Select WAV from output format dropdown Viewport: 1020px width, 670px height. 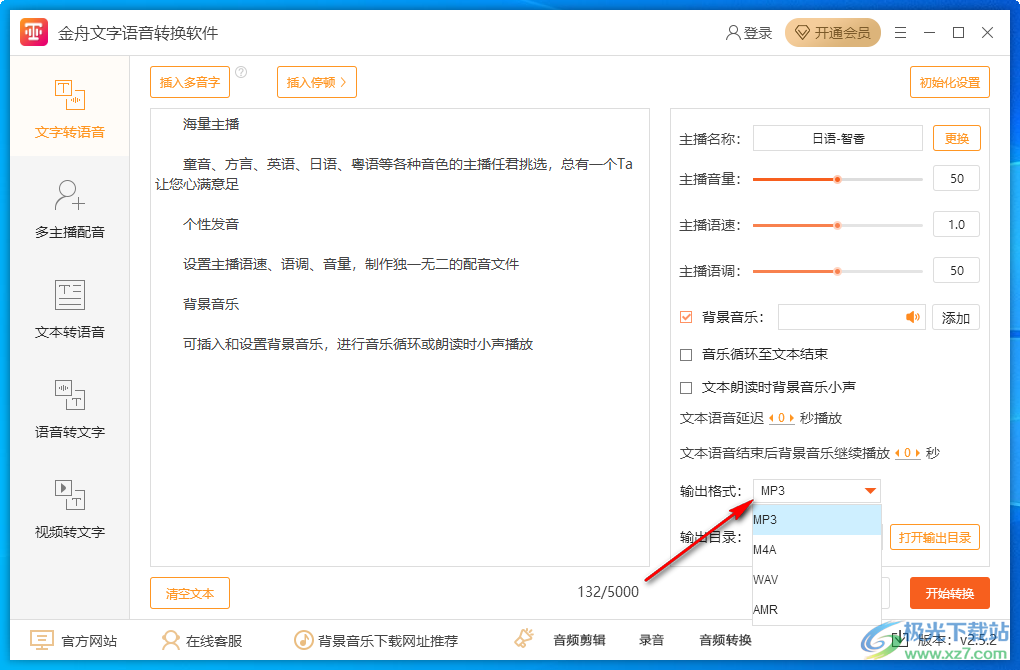point(766,579)
